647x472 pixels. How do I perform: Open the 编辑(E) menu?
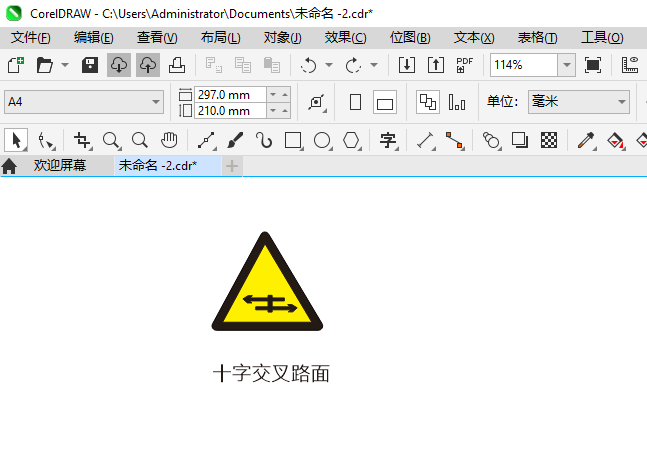[93, 38]
